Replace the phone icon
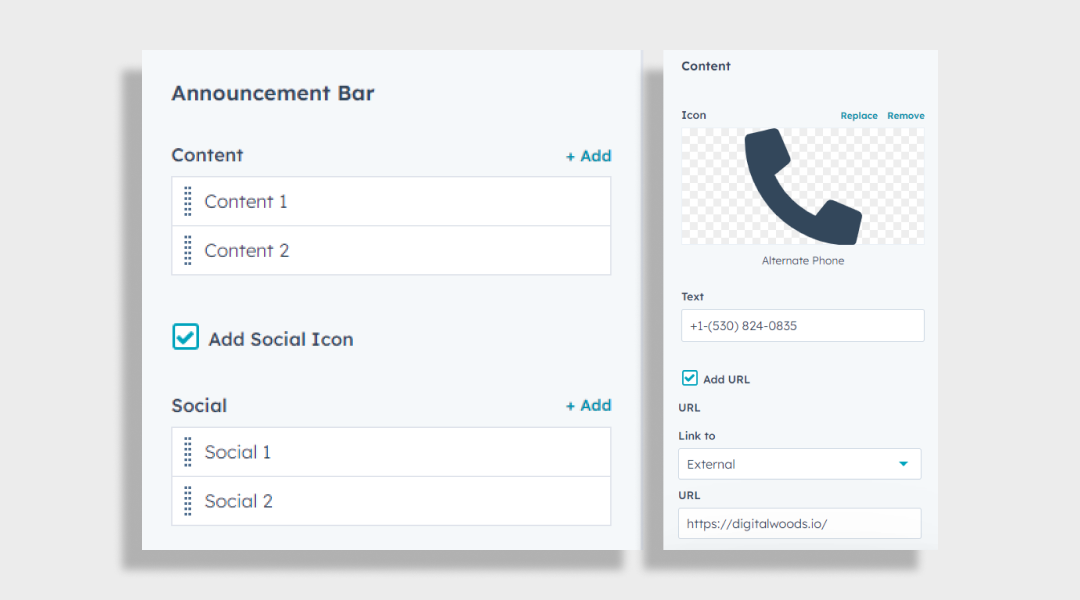 tap(858, 116)
